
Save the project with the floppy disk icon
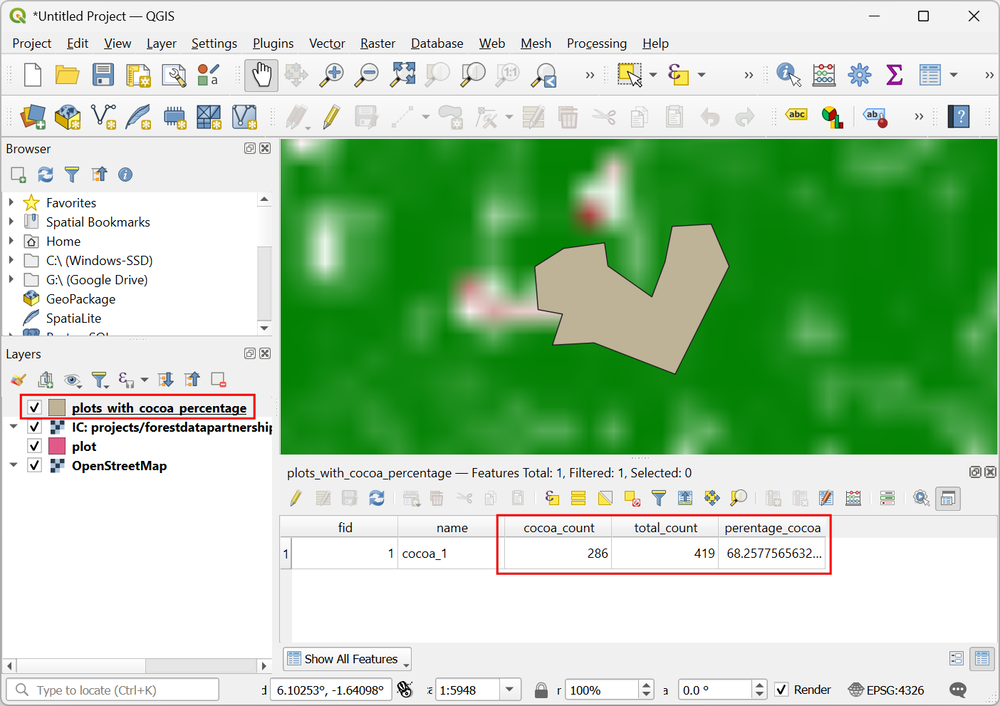point(103,75)
